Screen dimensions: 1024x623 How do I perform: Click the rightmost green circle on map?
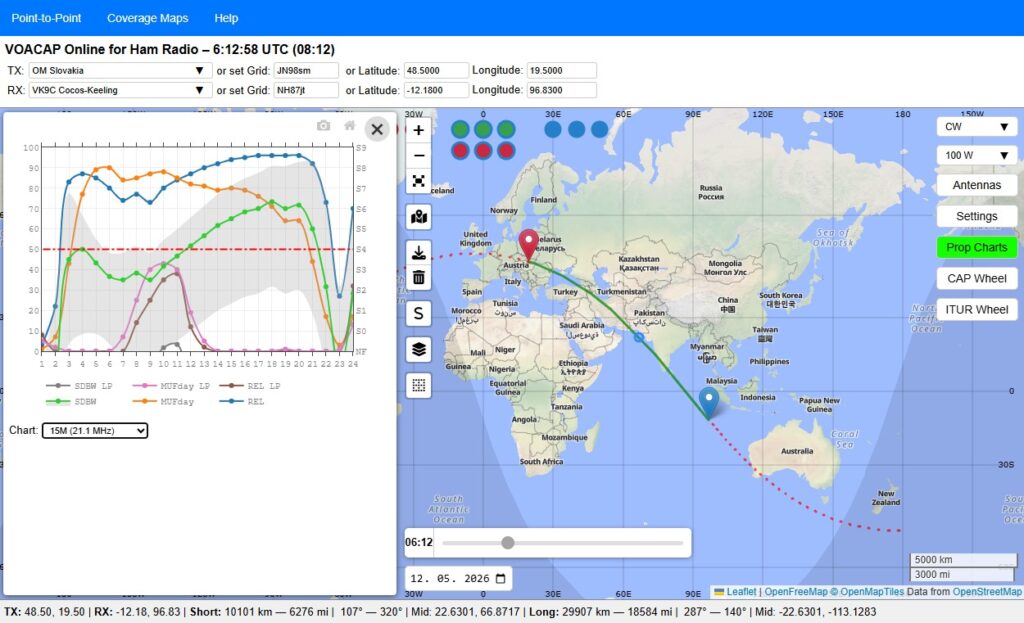[x=506, y=129]
